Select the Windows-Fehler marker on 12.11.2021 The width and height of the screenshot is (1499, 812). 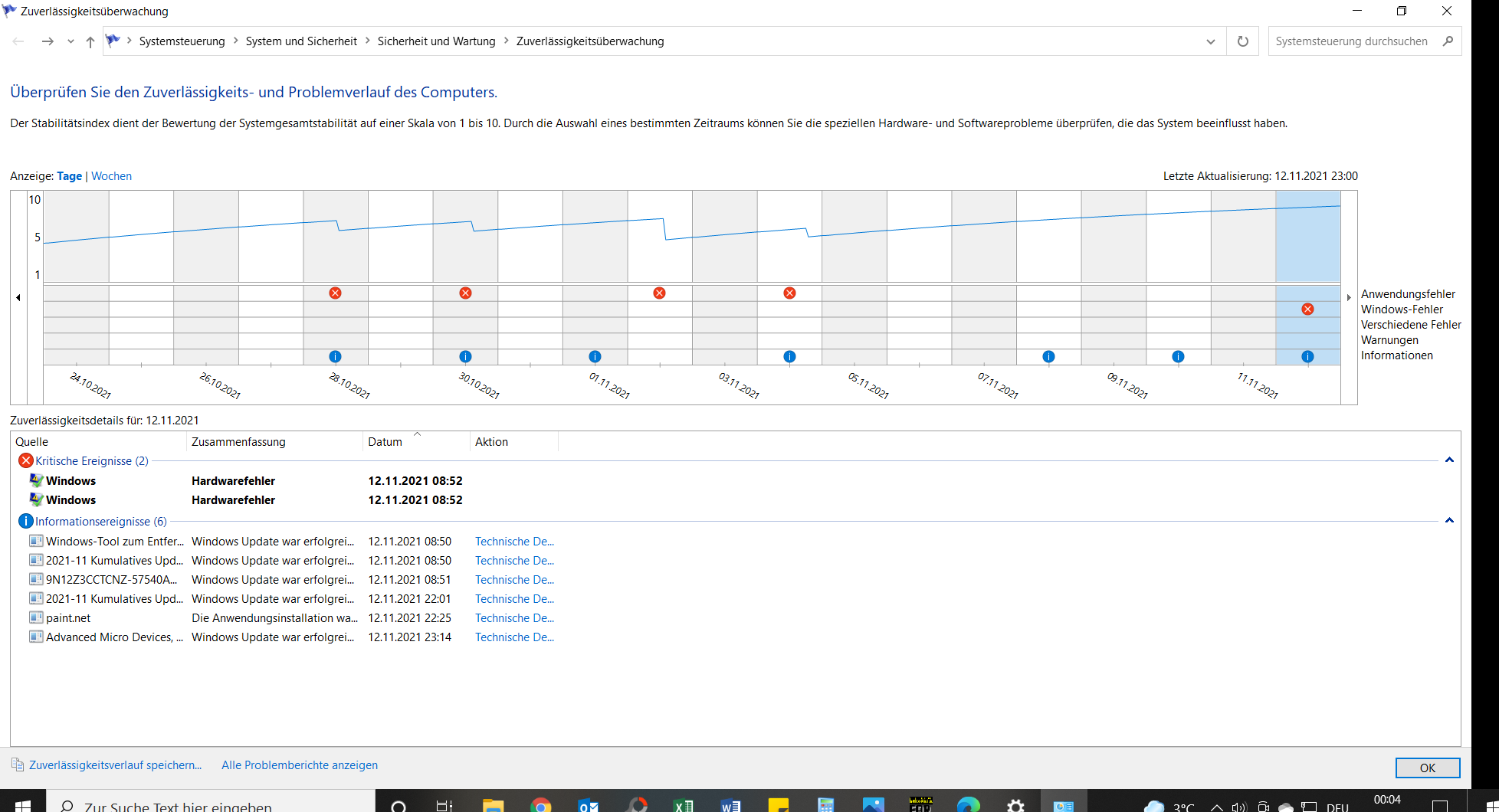pyautogui.click(x=1307, y=309)
